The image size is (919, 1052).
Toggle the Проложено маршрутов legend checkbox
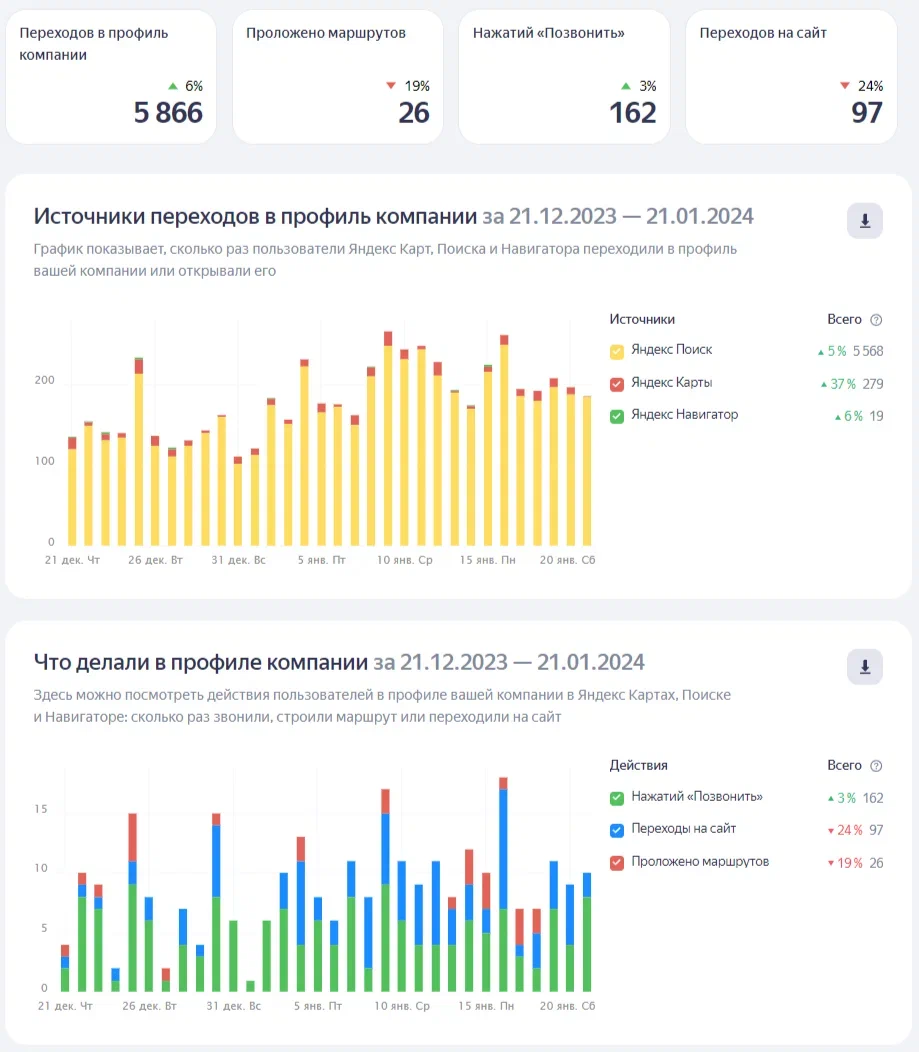tap(617, 862)
